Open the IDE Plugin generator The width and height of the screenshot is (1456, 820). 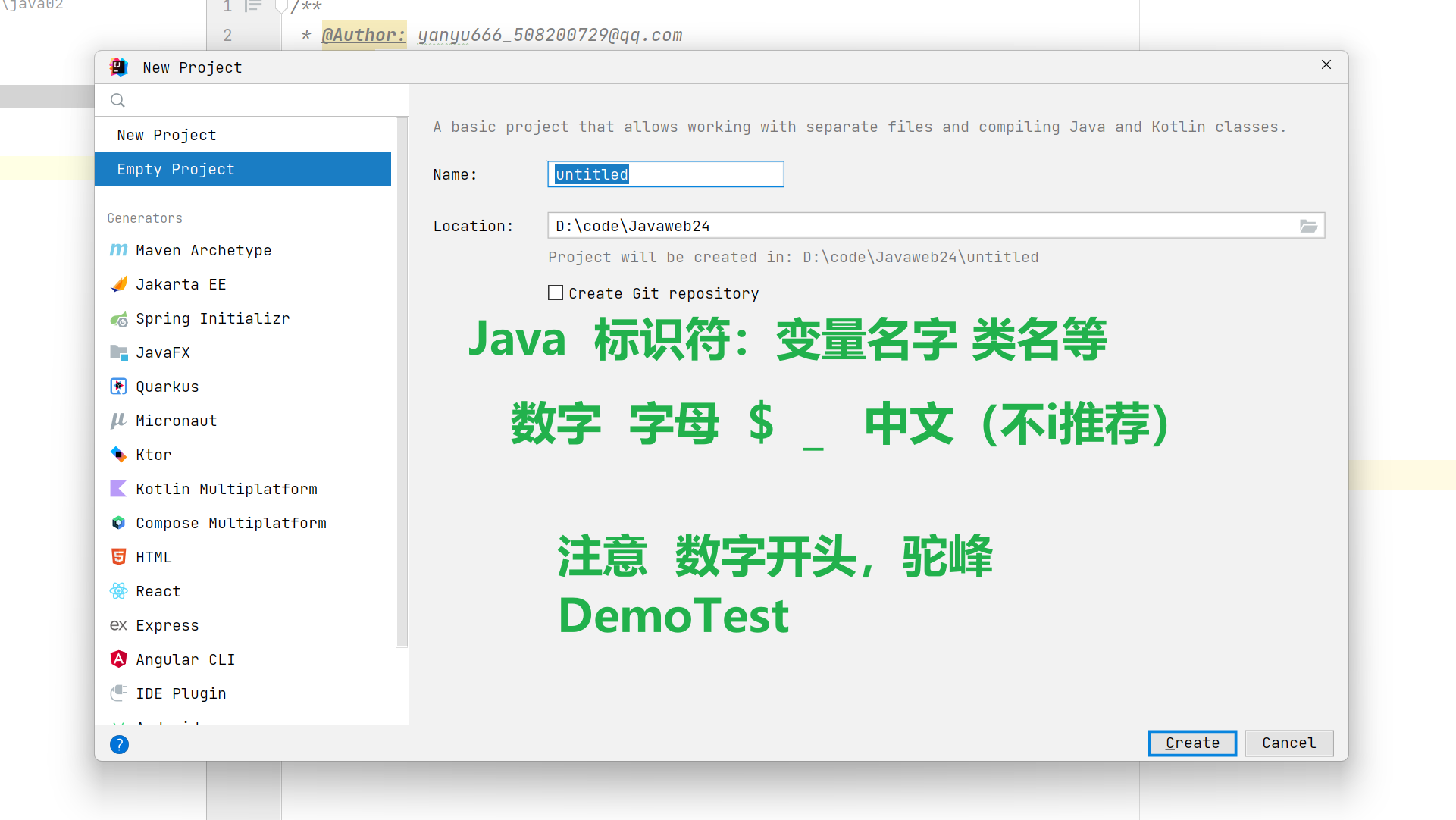point(180,693)
